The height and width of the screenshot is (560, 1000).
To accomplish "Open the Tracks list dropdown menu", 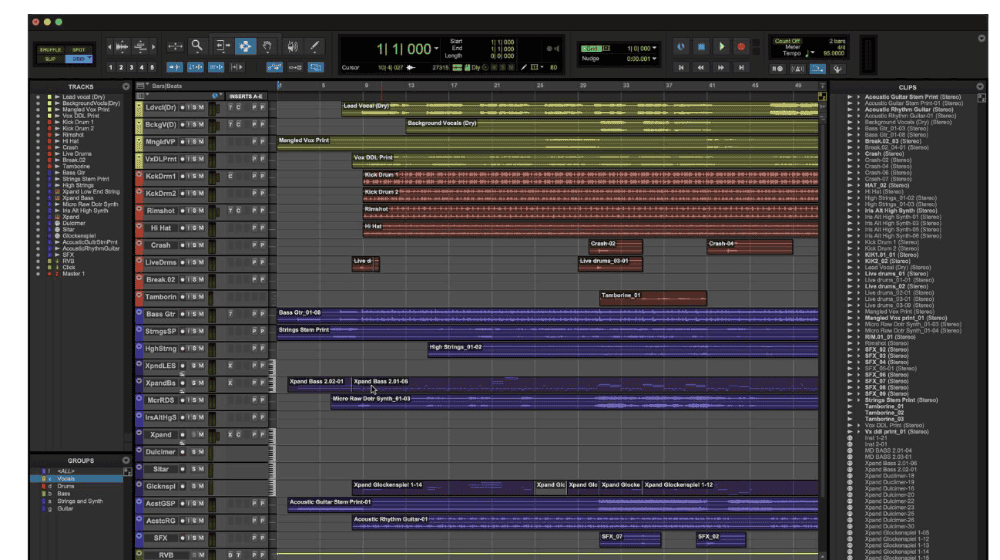I will [x=126, y=86].
